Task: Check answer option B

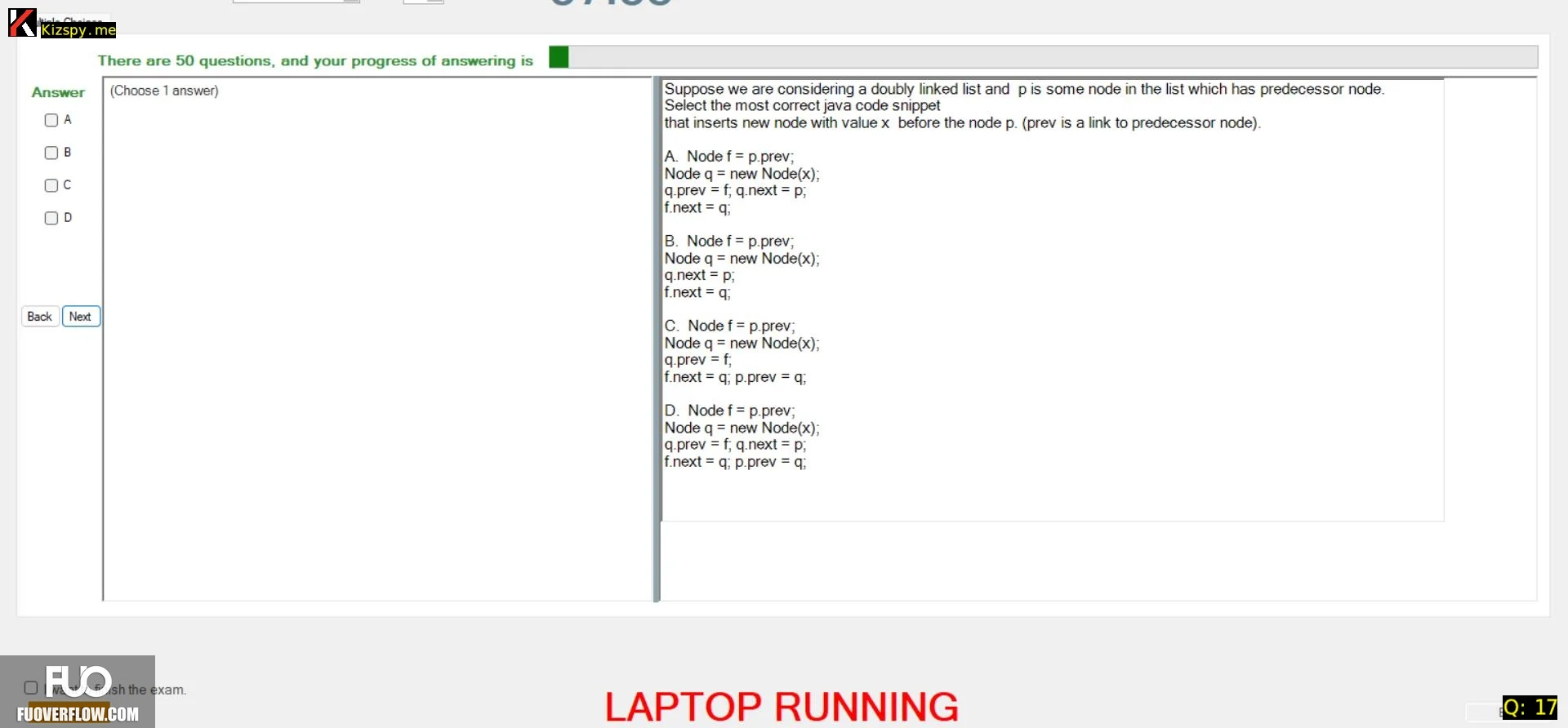Action: click(x=51, y=153)
